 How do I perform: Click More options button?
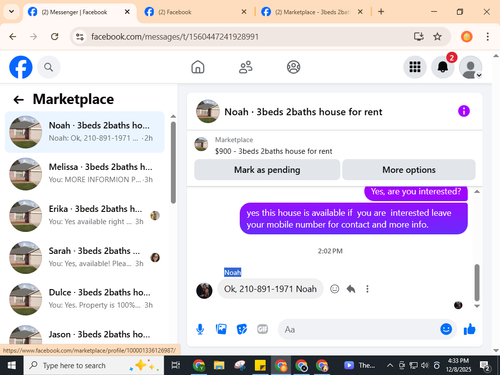tap(409, 170)
